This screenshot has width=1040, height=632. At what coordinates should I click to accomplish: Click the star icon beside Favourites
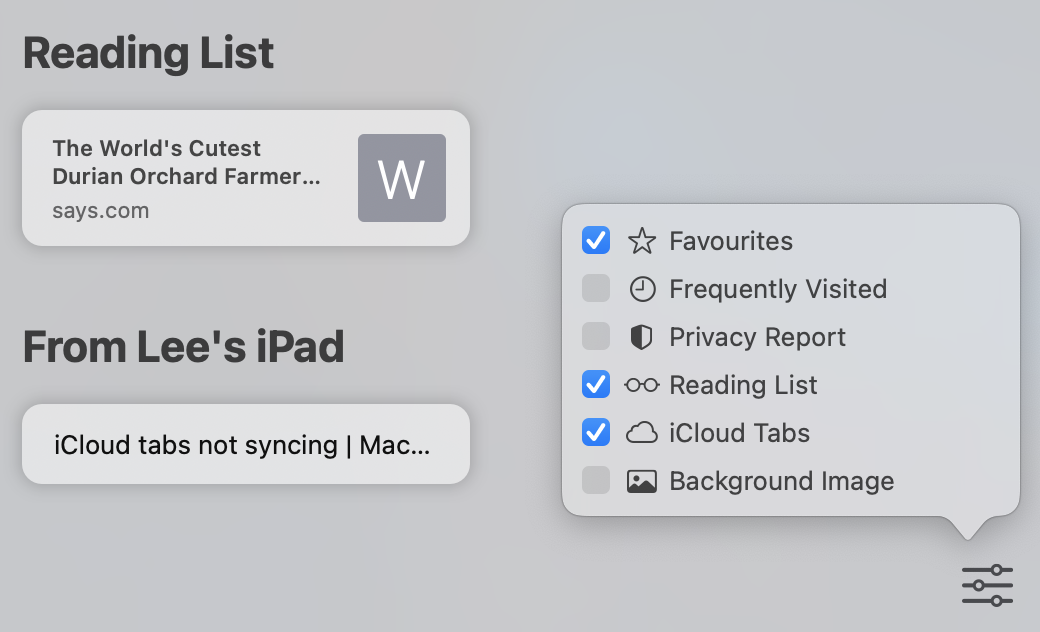tap(641, 241)
